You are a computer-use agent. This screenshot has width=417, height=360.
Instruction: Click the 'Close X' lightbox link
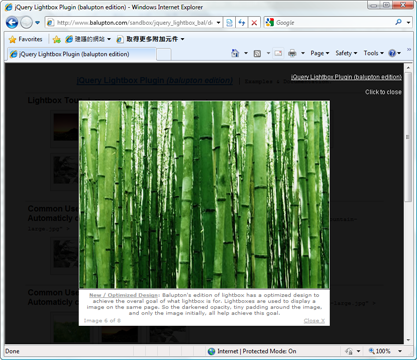314,321
